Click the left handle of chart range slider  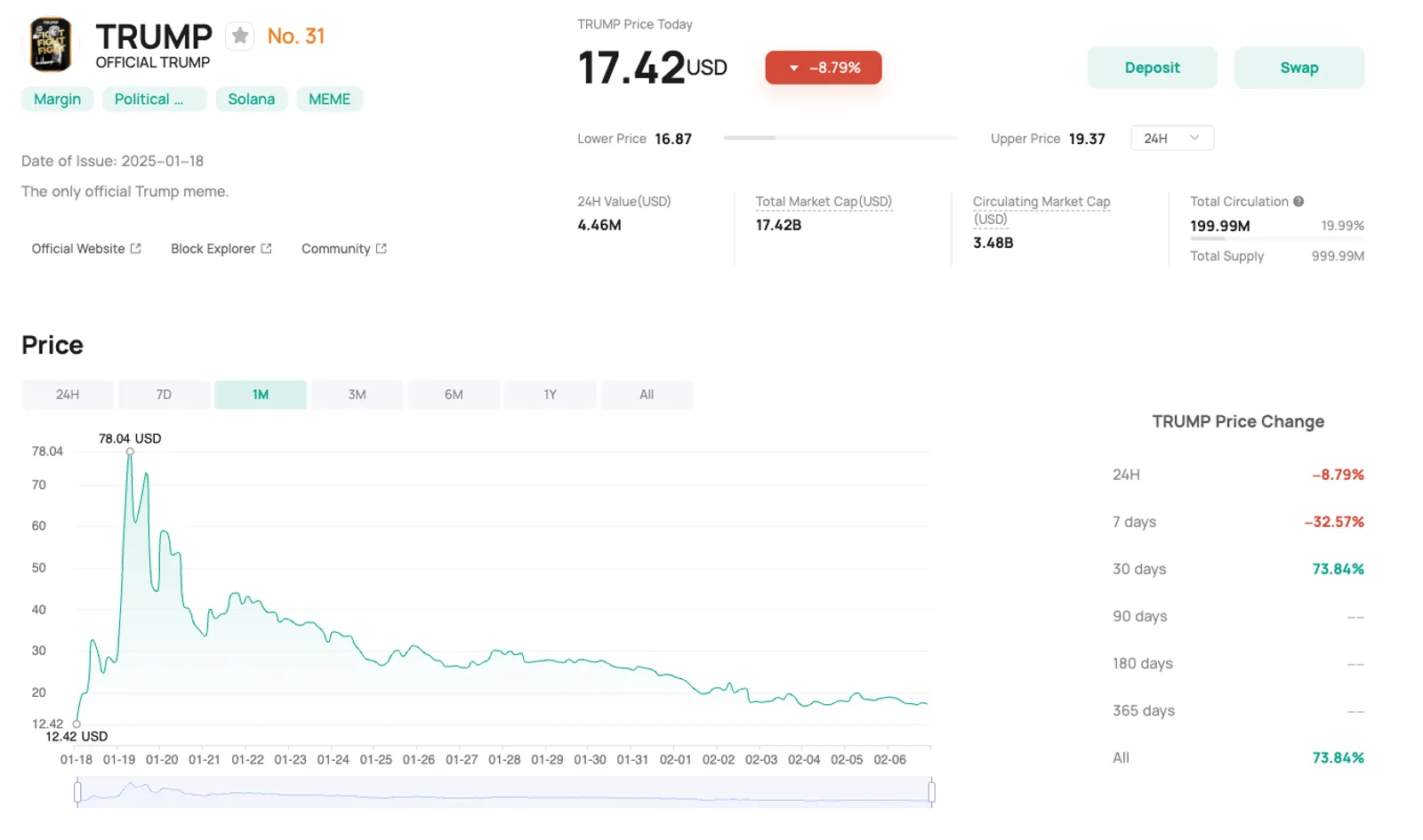point(78,791)
